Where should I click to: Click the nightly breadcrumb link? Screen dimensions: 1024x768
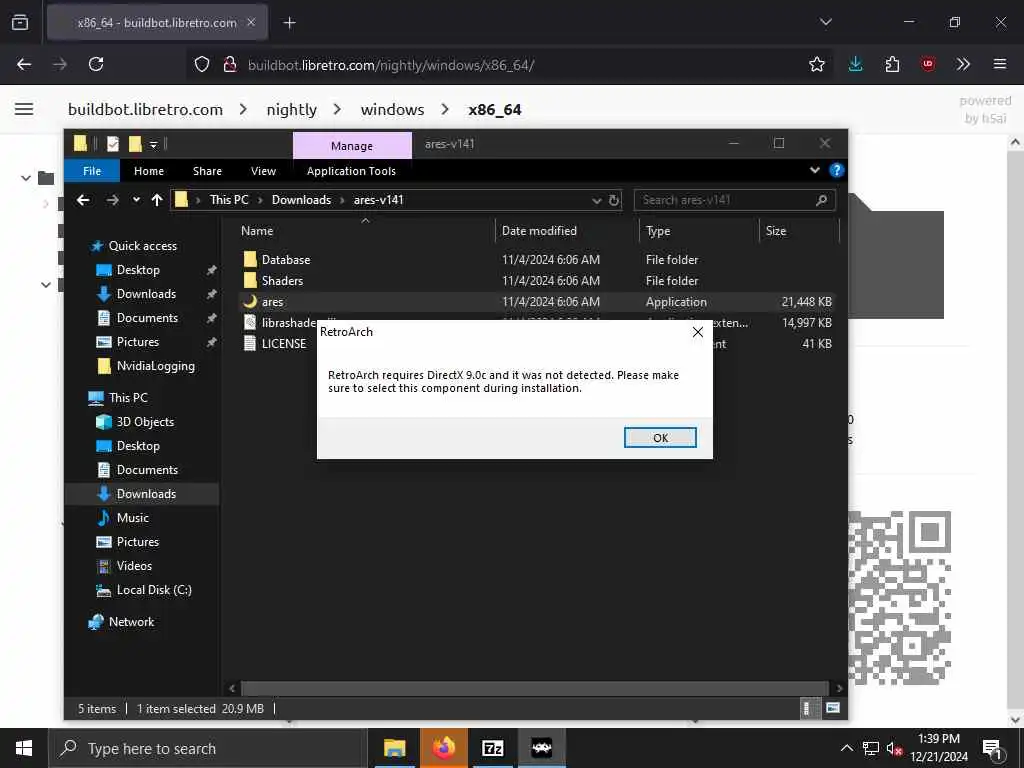pyautogui.click(x=291, y=110)
